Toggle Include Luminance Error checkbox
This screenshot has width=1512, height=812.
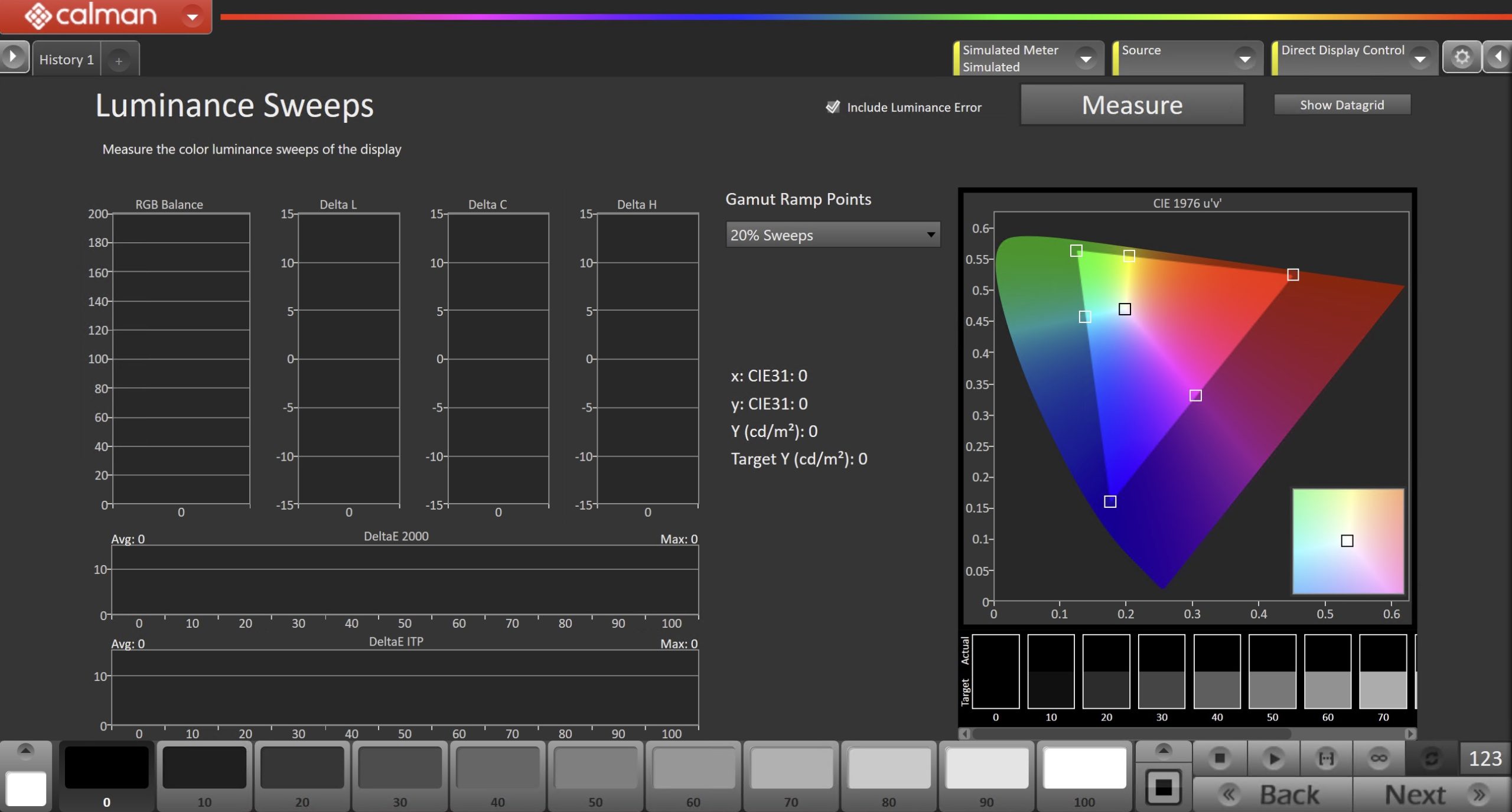click(833, 107)
